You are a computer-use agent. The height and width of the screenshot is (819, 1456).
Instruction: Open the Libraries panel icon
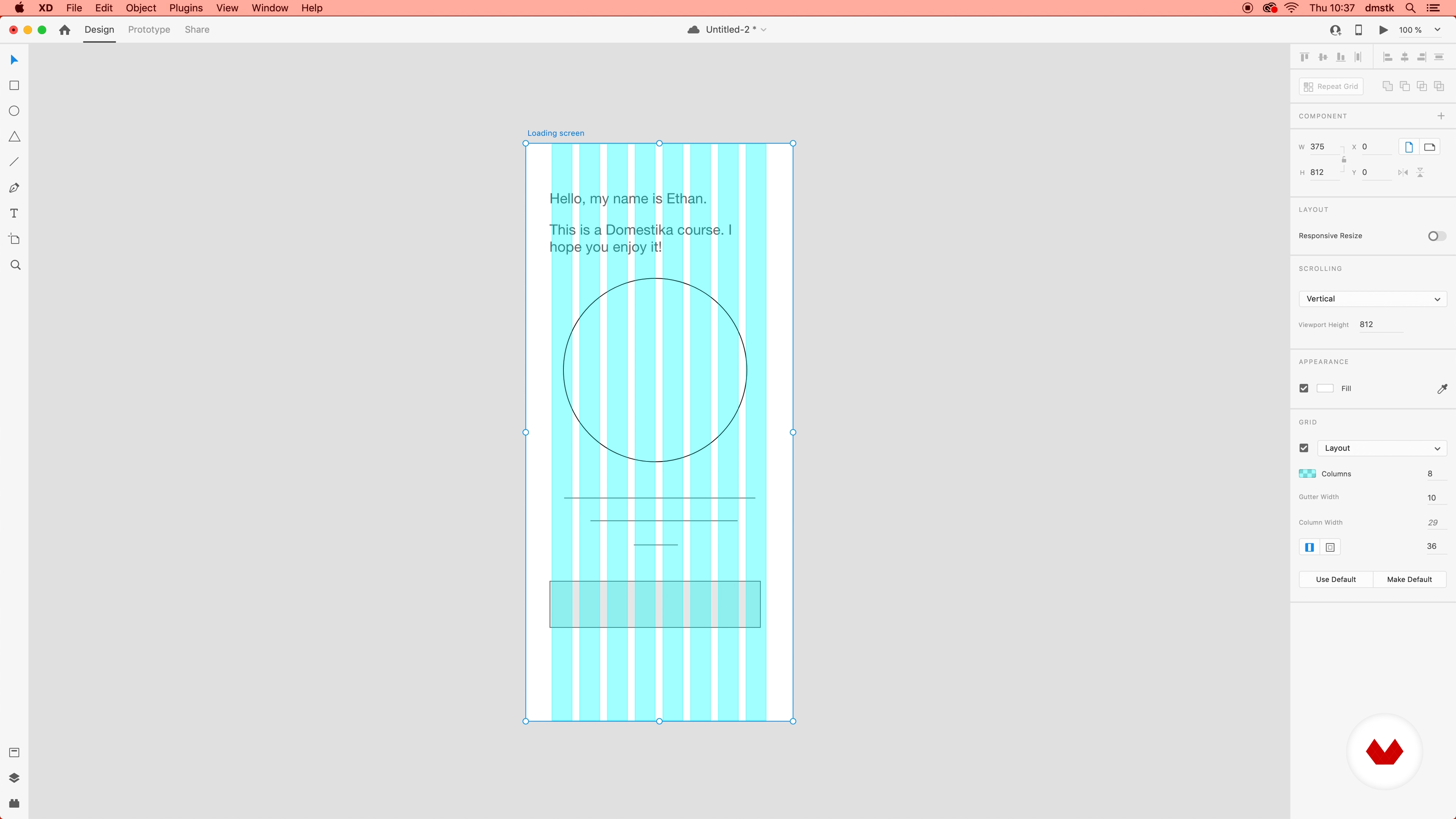tap(14, 752)
